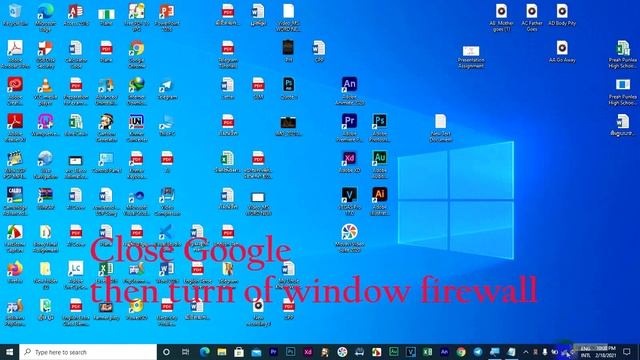
Task: Select the AD Body Pity audio file
Action: (562, 16)
